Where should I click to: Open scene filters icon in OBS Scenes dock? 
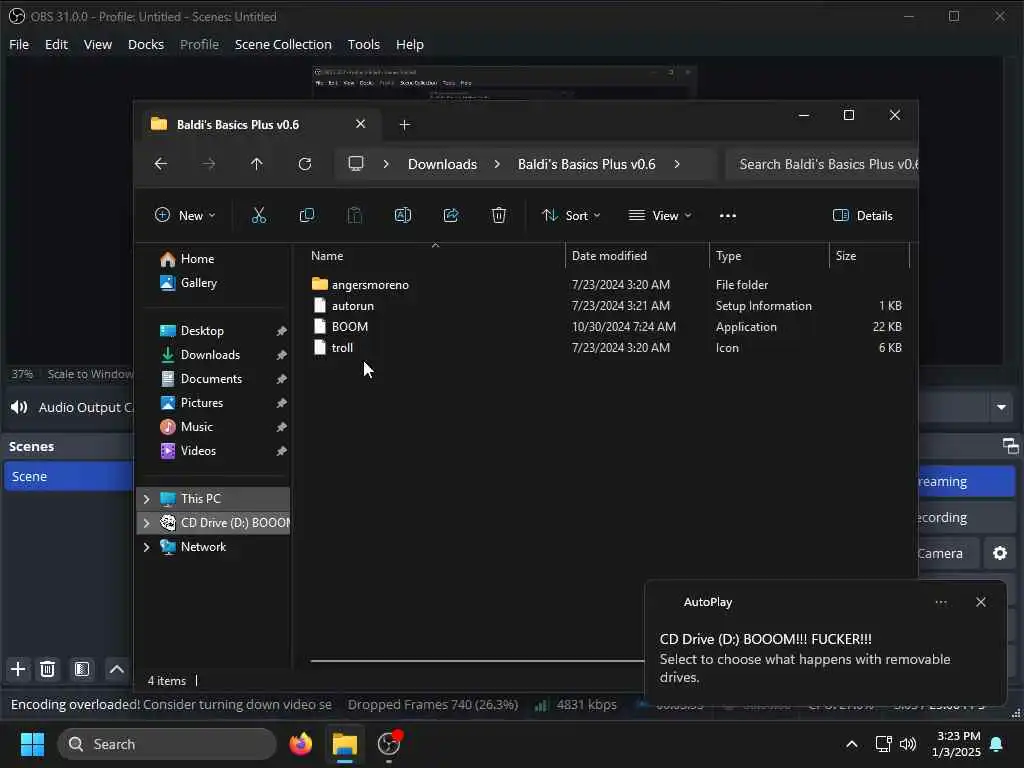pyautogui.click(x=82, y=669)
